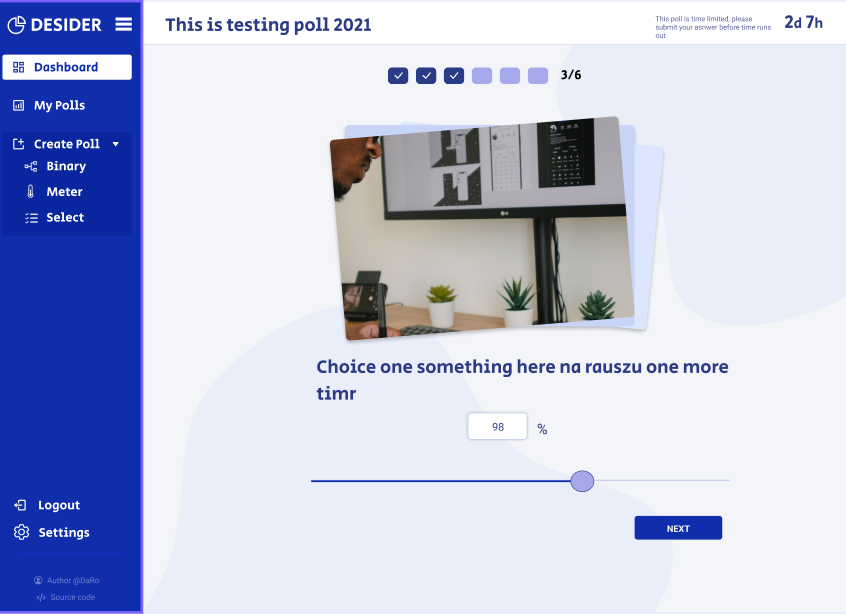Click the My Polls chart icon

tap(18, 105)
